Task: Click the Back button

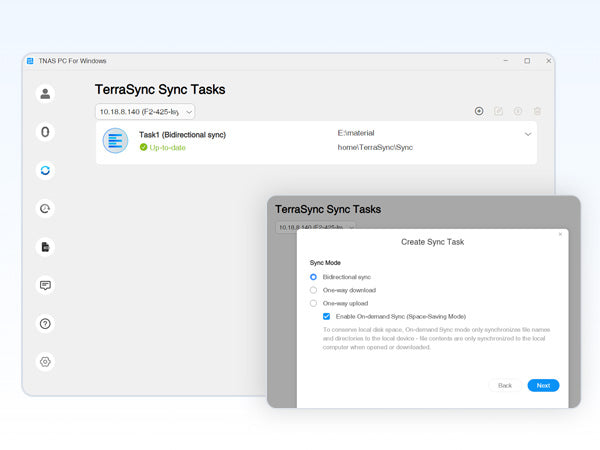Action: coord(505,385)
